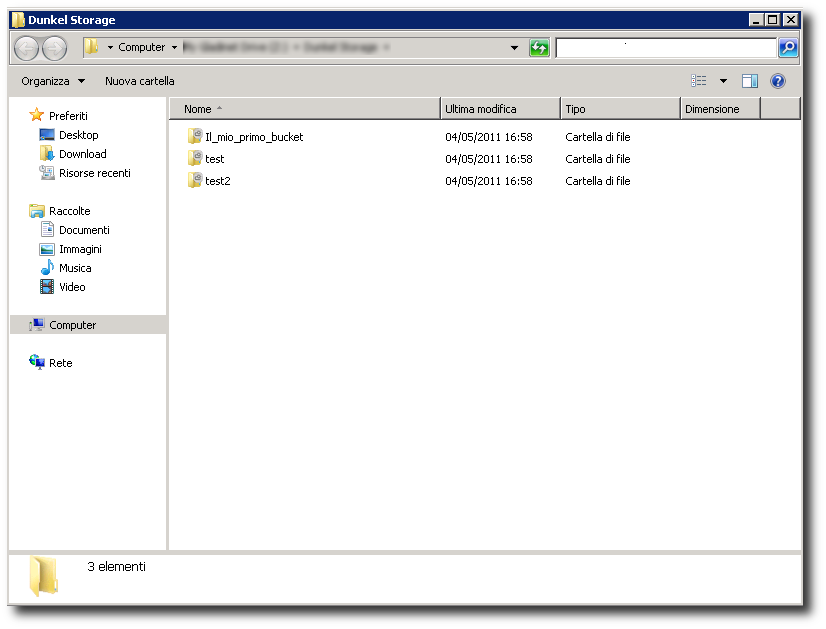Open Risorse recenti in the favorites
This screenshot has height=629, width=826.
coord(95,173)
